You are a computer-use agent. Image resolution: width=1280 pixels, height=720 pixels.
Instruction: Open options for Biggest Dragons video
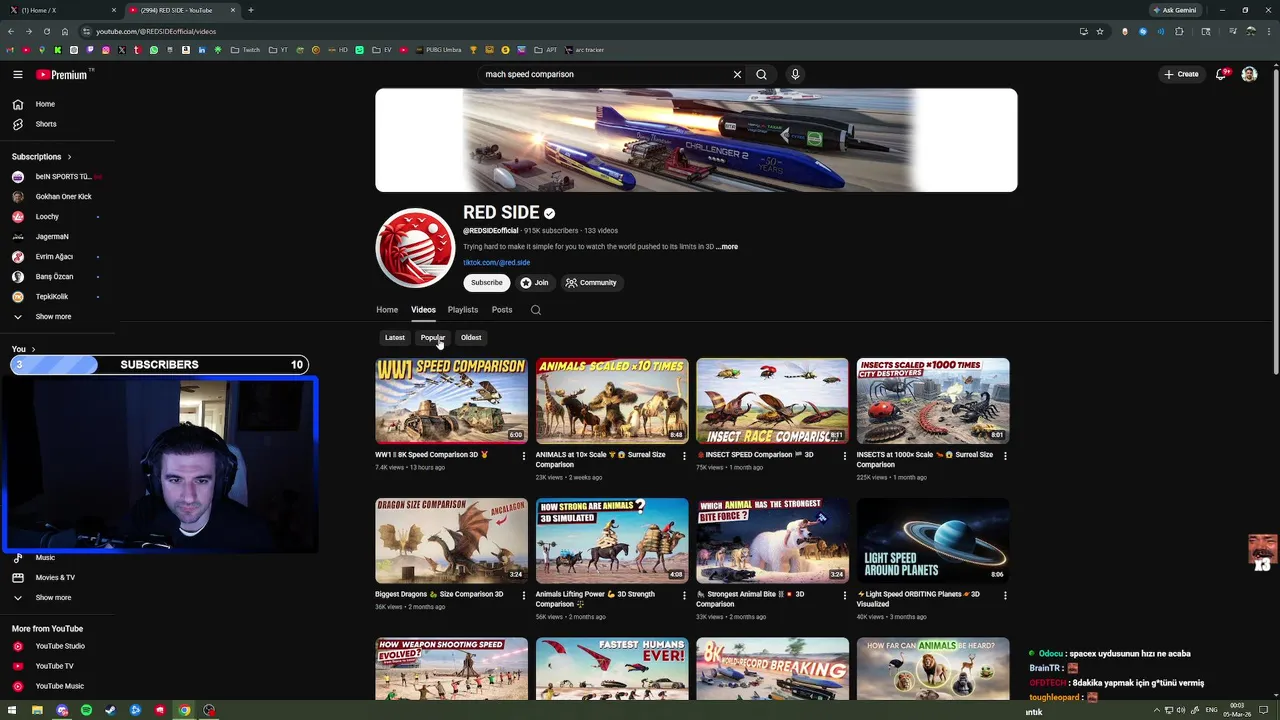[x=523, y=595]
